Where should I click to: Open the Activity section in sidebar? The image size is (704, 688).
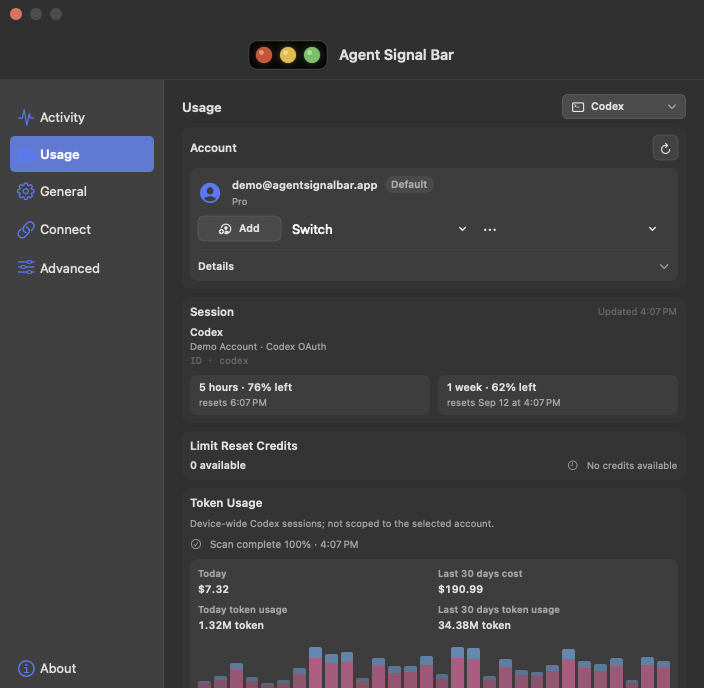click(x=82, y=117)
